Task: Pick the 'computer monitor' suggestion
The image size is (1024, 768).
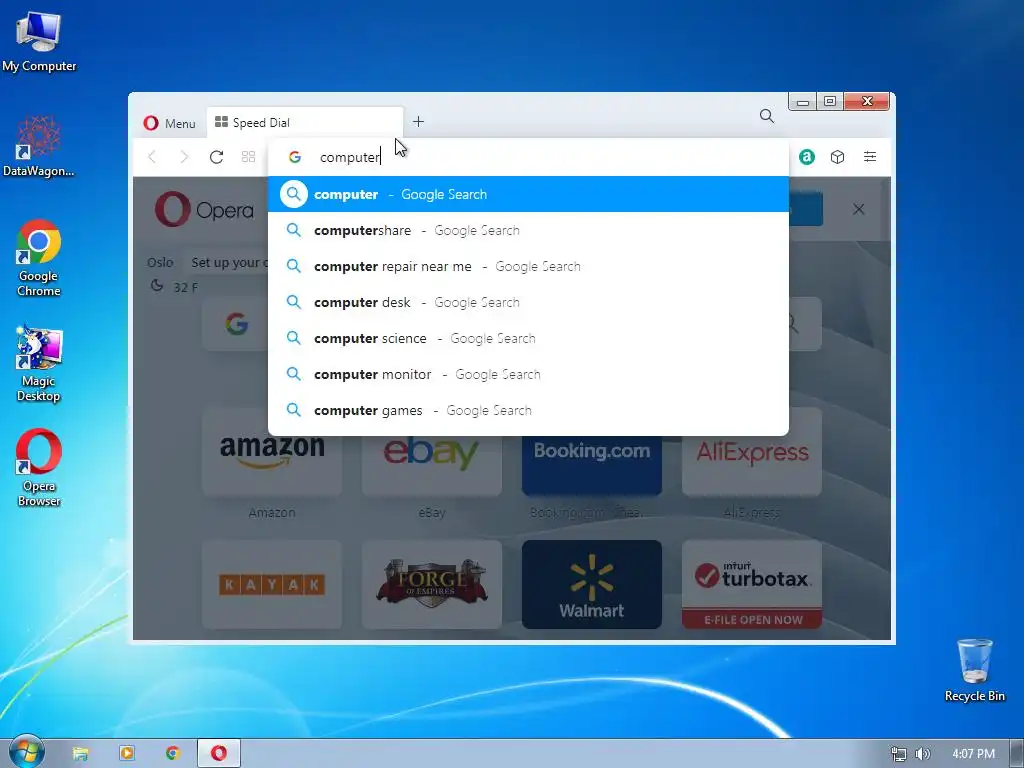Action: 528,374
